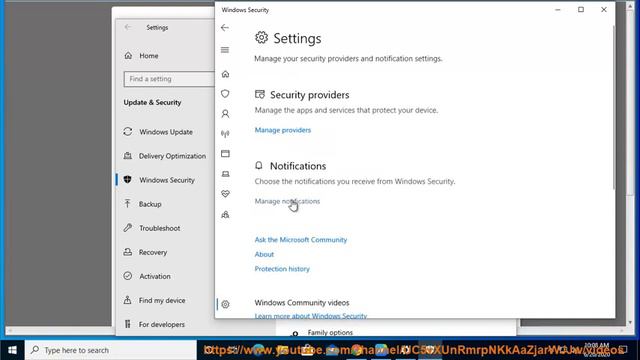Select the Settings gear in Windows Security sidebar
Screen dimensions: 640x360
point(225,304)
